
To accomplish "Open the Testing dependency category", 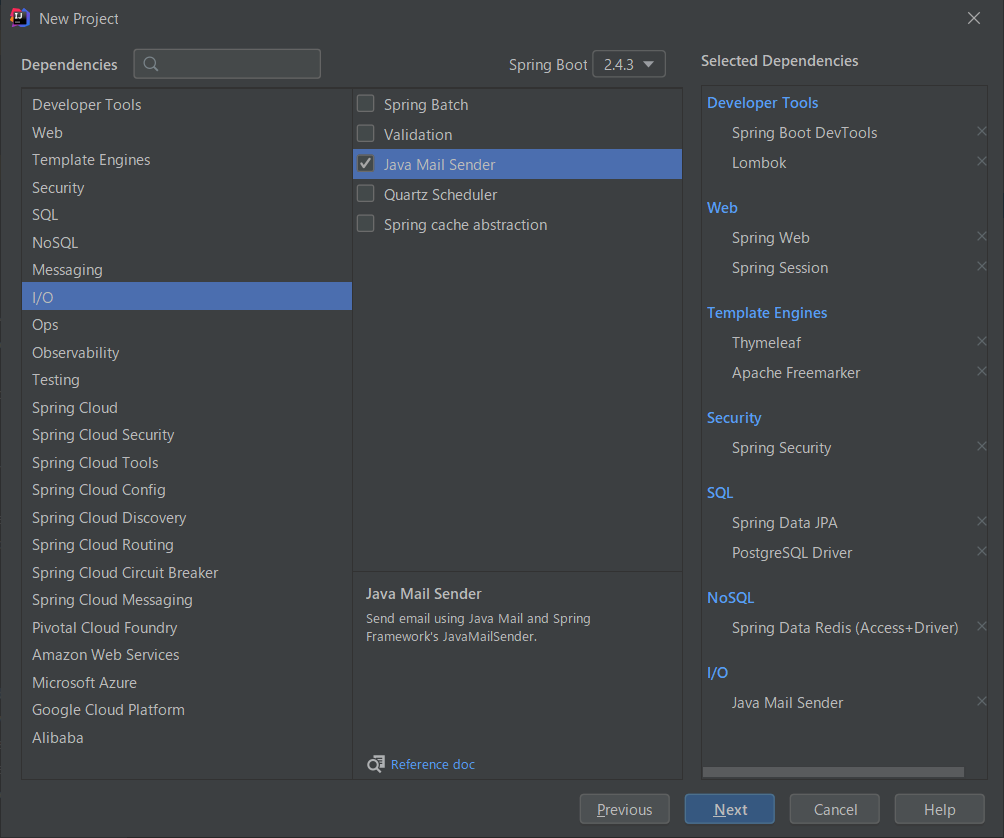I will [x=56, y=380].
